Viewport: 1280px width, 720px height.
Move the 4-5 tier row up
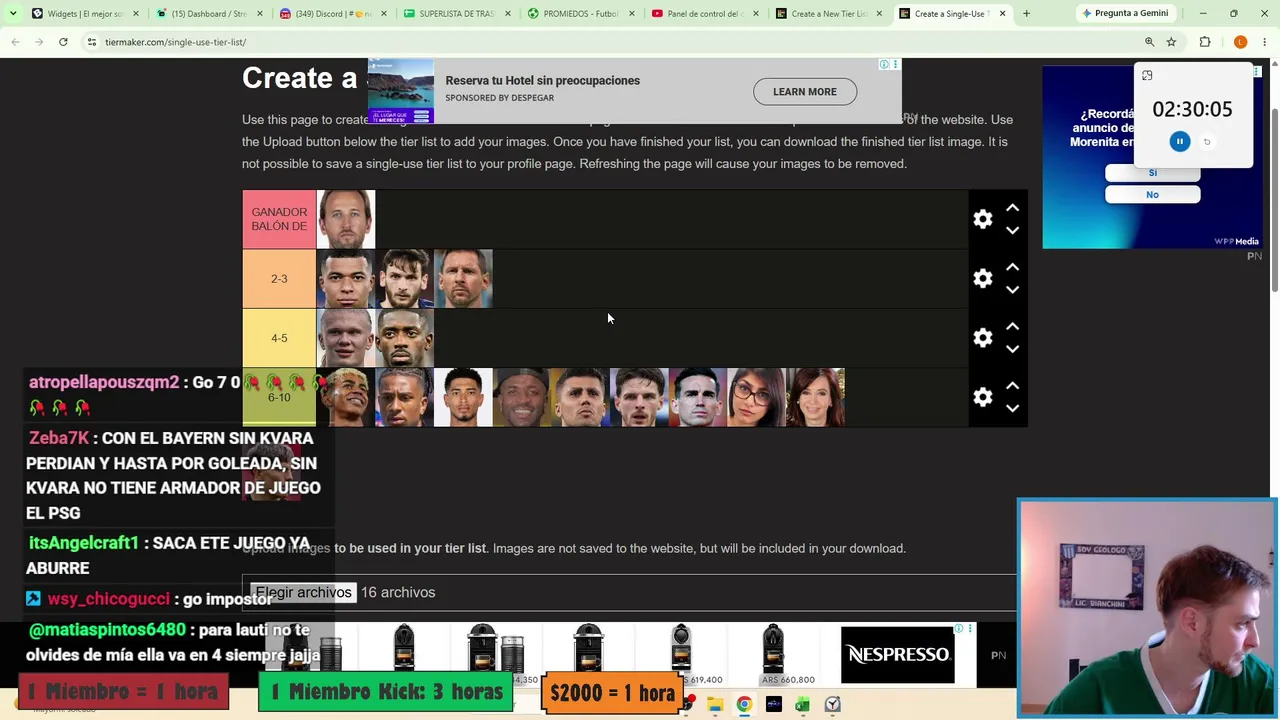(x=1012, y=326)
